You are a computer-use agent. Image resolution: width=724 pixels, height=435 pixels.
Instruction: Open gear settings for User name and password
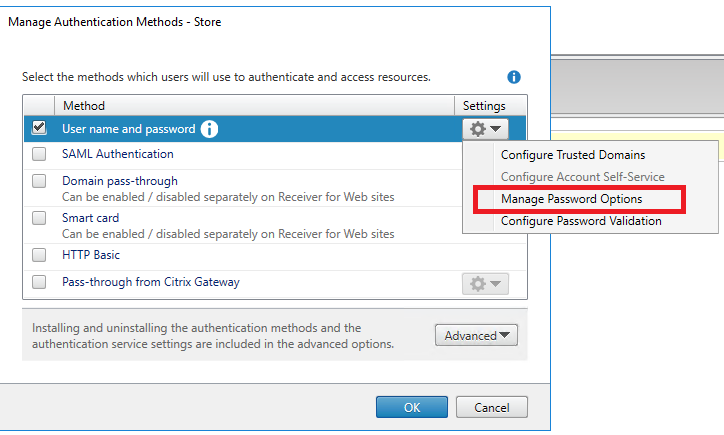pyautogui.click(x=485, y=129)
